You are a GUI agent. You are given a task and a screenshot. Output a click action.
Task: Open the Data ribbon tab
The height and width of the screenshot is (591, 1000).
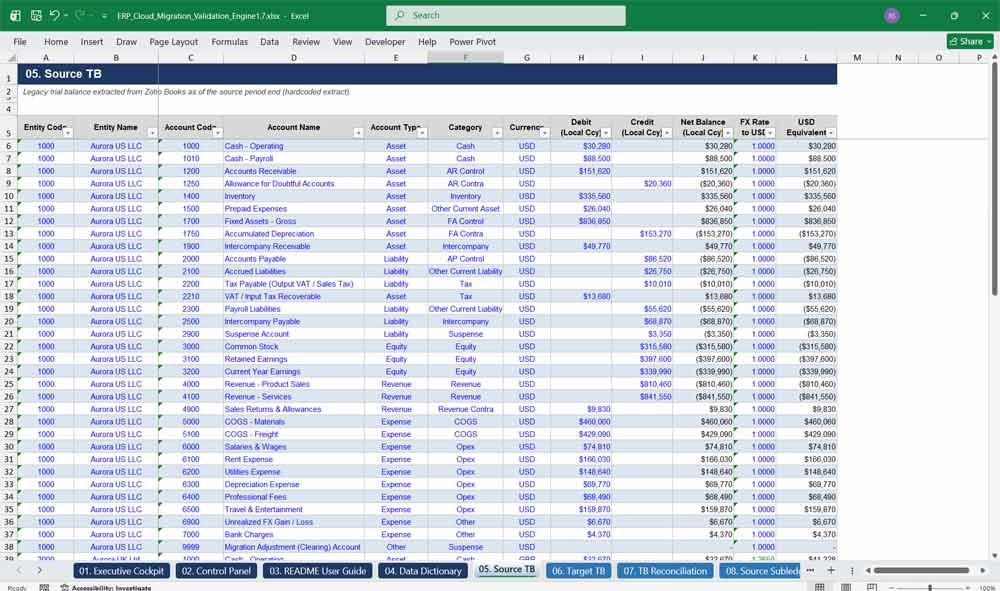click(x=269, y=41)
